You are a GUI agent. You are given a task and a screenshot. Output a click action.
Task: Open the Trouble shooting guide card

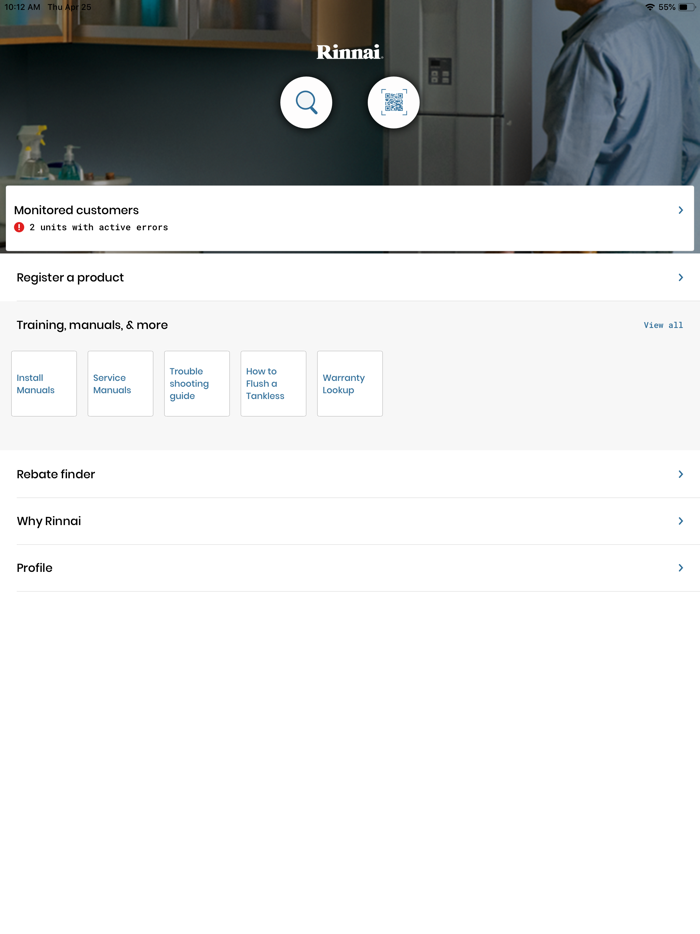click(x=197, y=384)
